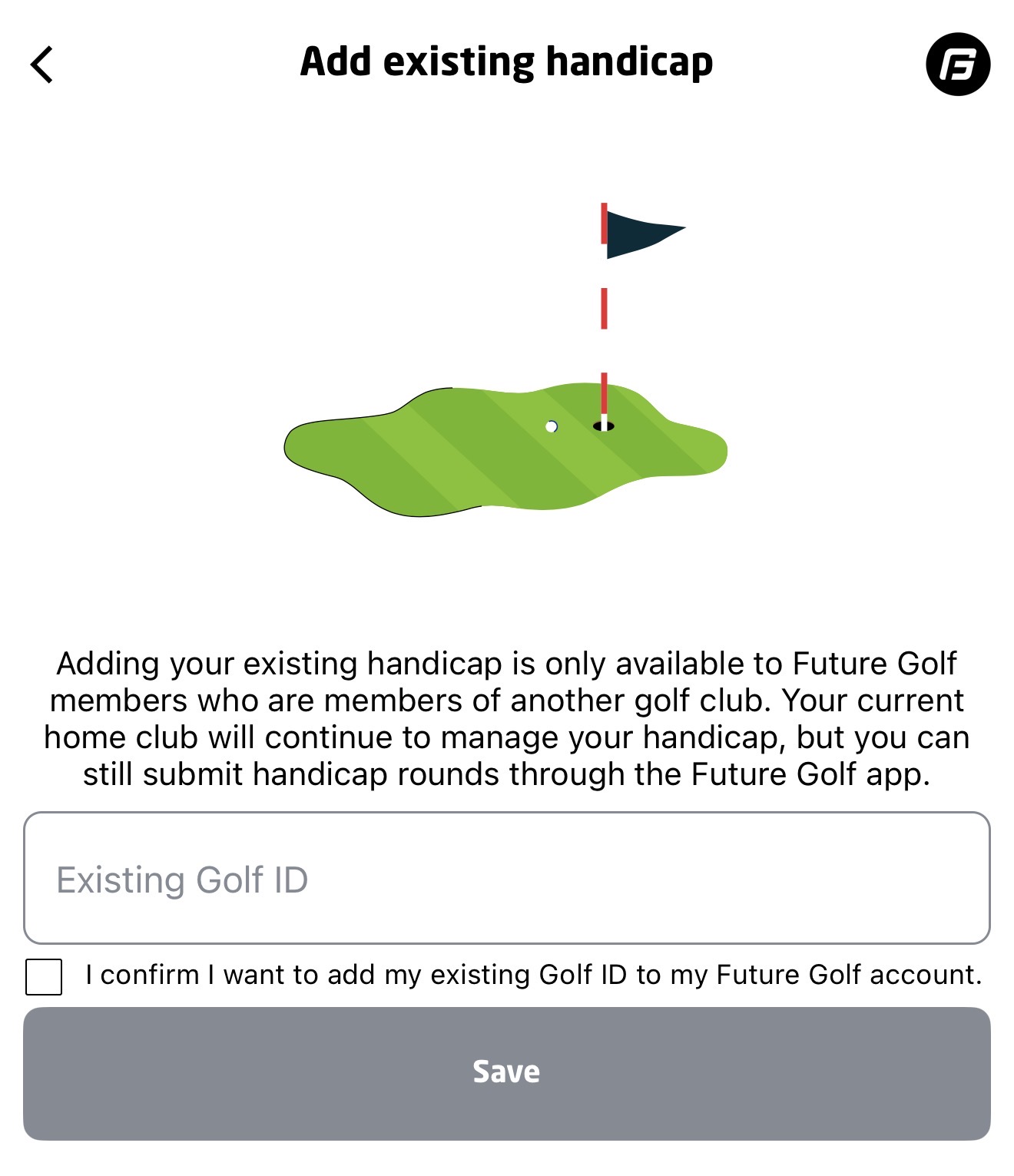
Task: Tap the words 'Future Golf account' in label
Action: coord(849,975)
